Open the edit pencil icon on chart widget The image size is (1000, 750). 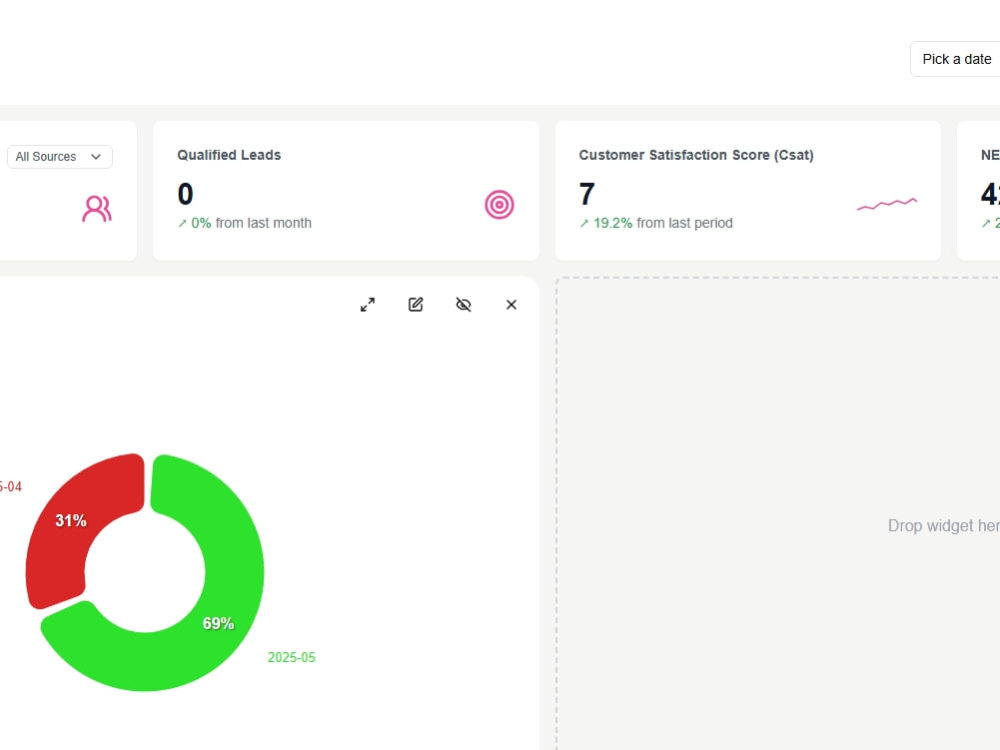coord(415,304)
